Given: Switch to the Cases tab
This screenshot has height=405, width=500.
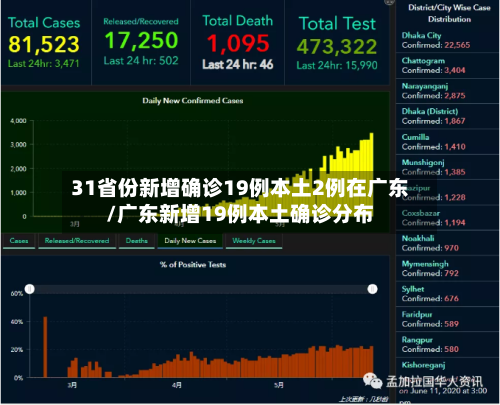Looking at the screenshot, I should pos(19,241).
